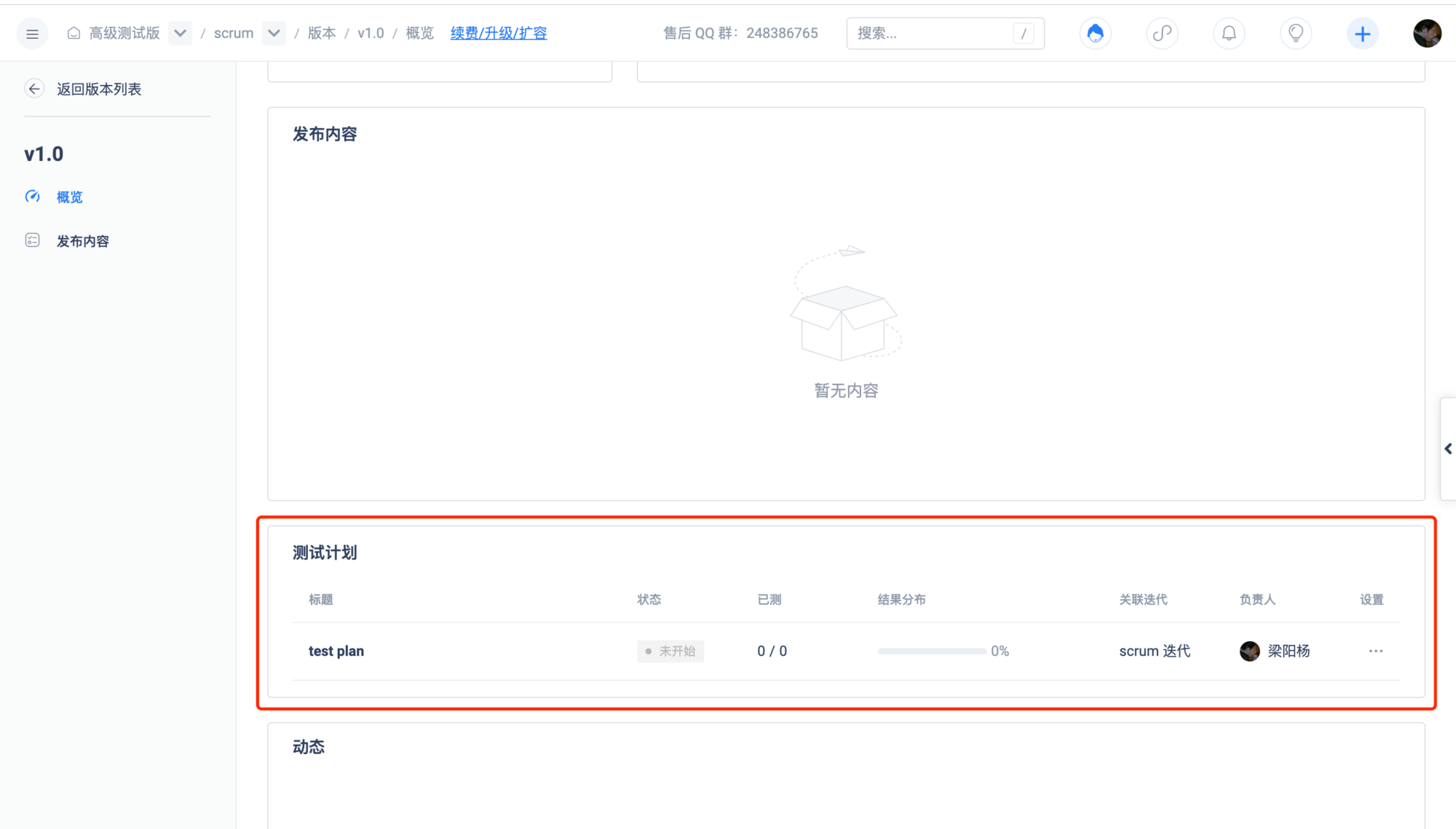Select 概览 in the sidebar
Image resolution: width=1456 pixels, height=829 pixels.
69,197
